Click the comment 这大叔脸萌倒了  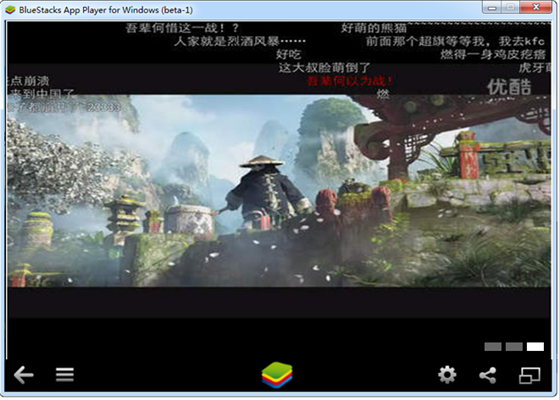pos(324,68)
